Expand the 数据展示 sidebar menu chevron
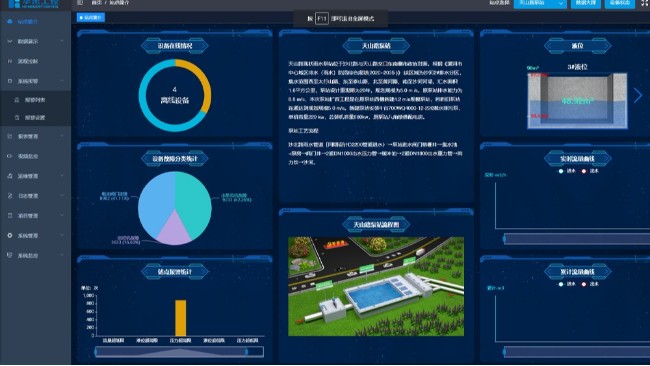The height and width of the screenshot is (366, 650). pos(62,41)
